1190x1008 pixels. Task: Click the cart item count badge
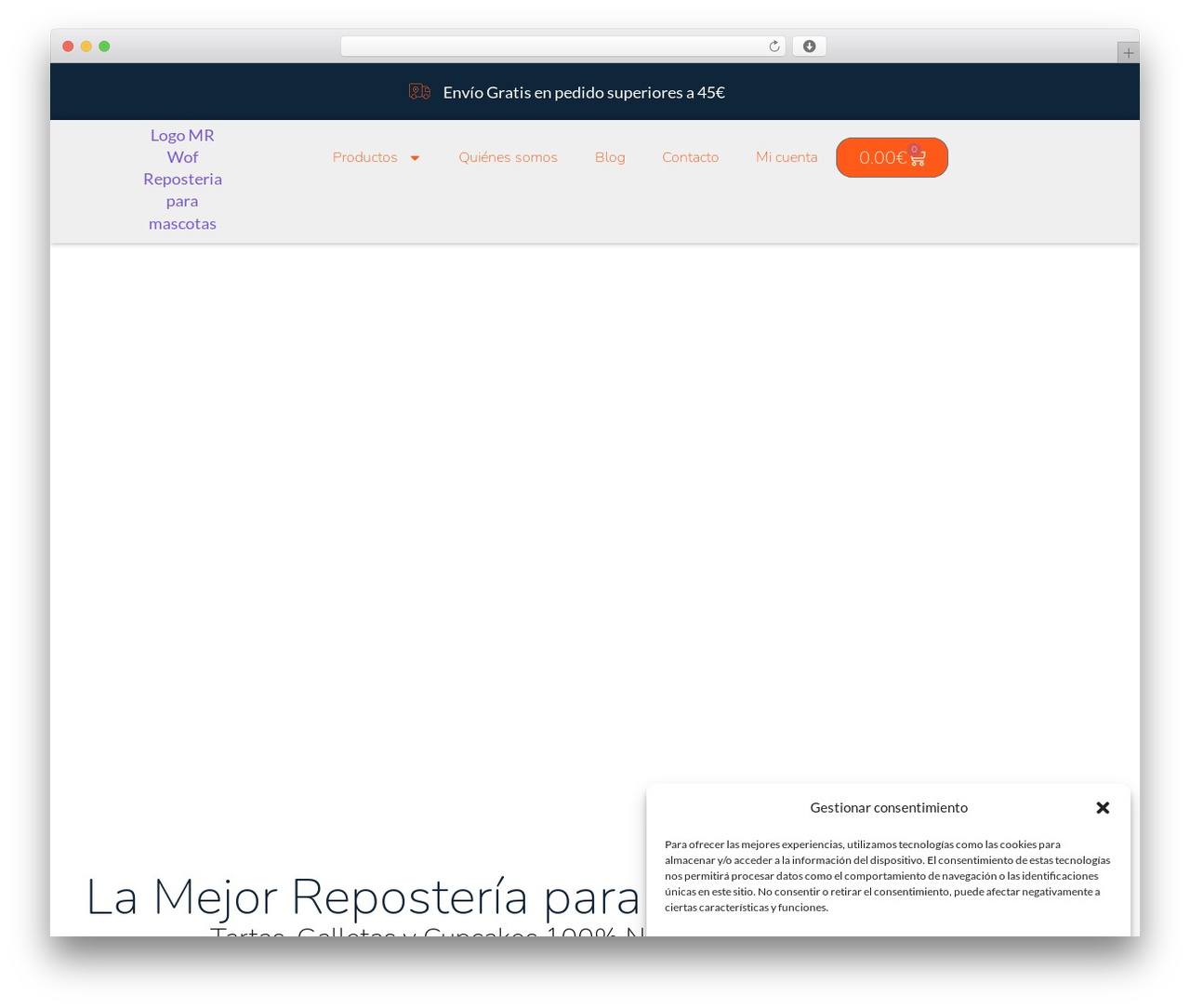(x=914, y=149)
